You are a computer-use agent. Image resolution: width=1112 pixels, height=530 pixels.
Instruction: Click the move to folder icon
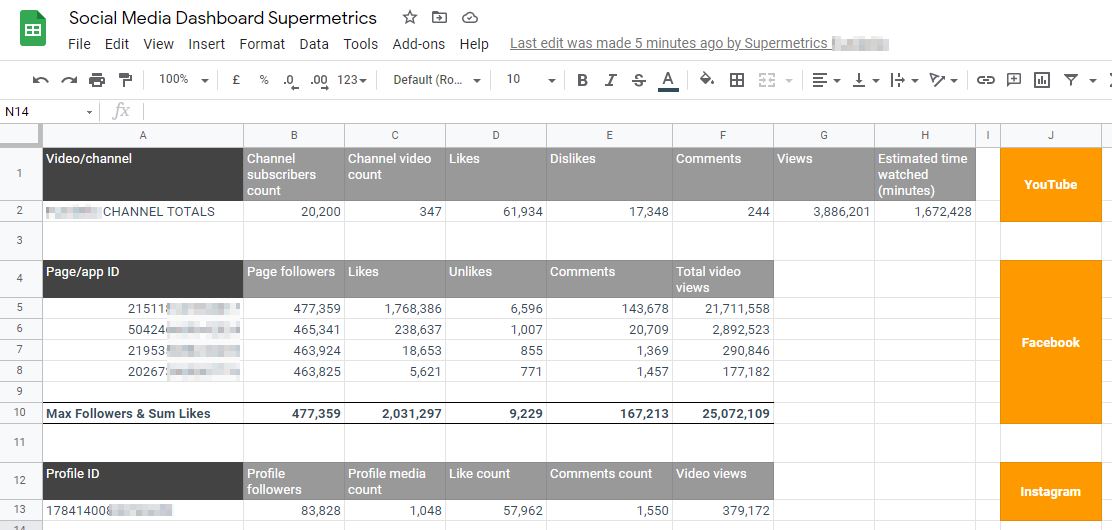point(440,18)
